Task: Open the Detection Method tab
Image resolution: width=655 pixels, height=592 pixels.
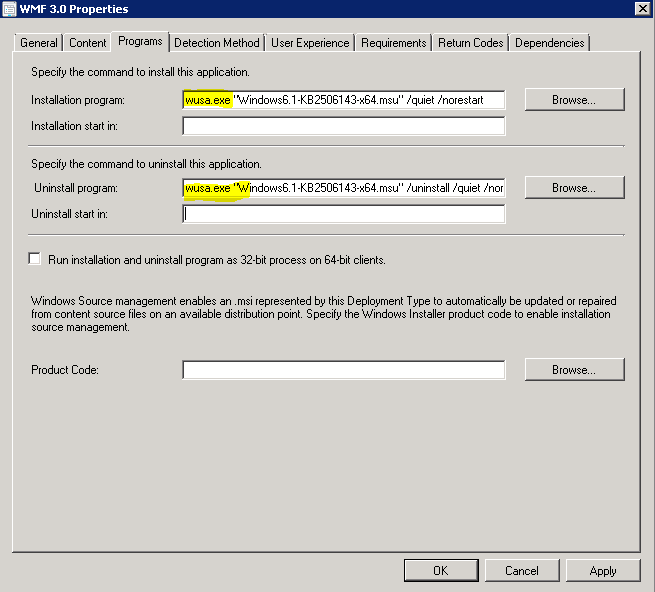Action: tap(217, 43)
